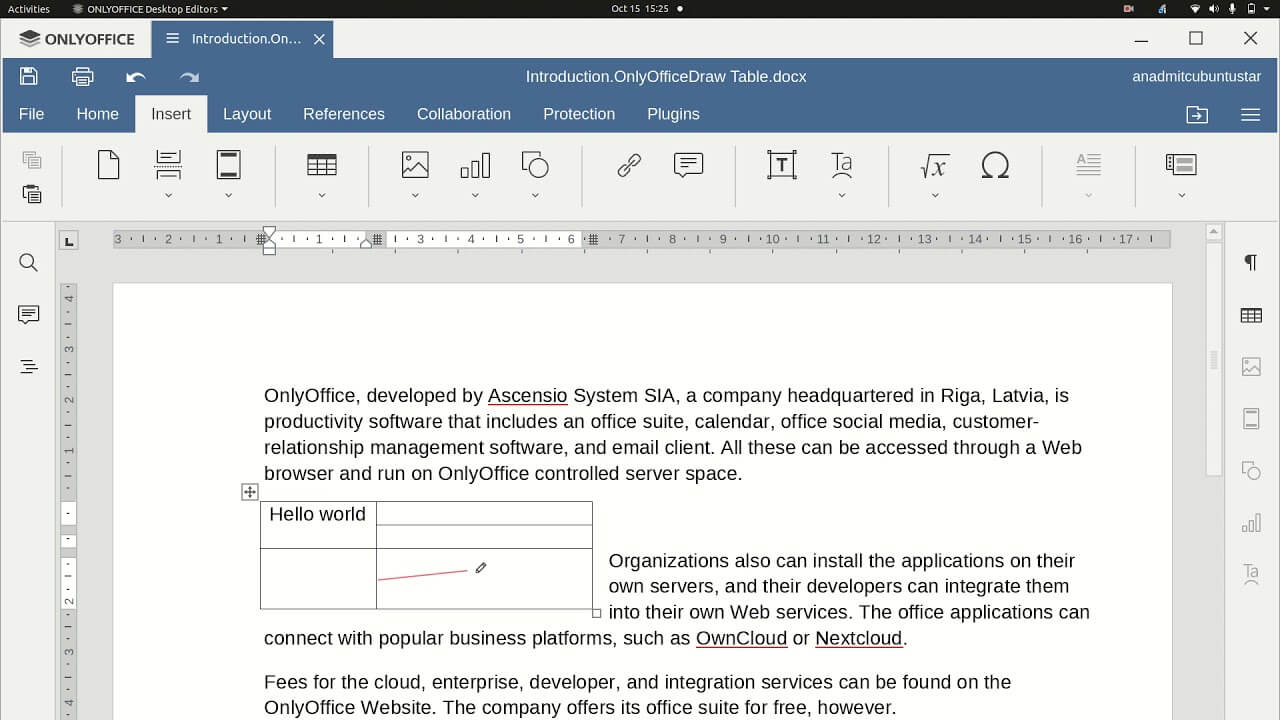Expand the header and footer dropdown arrow
The image size is (1280, 720).
coord(228,196)
